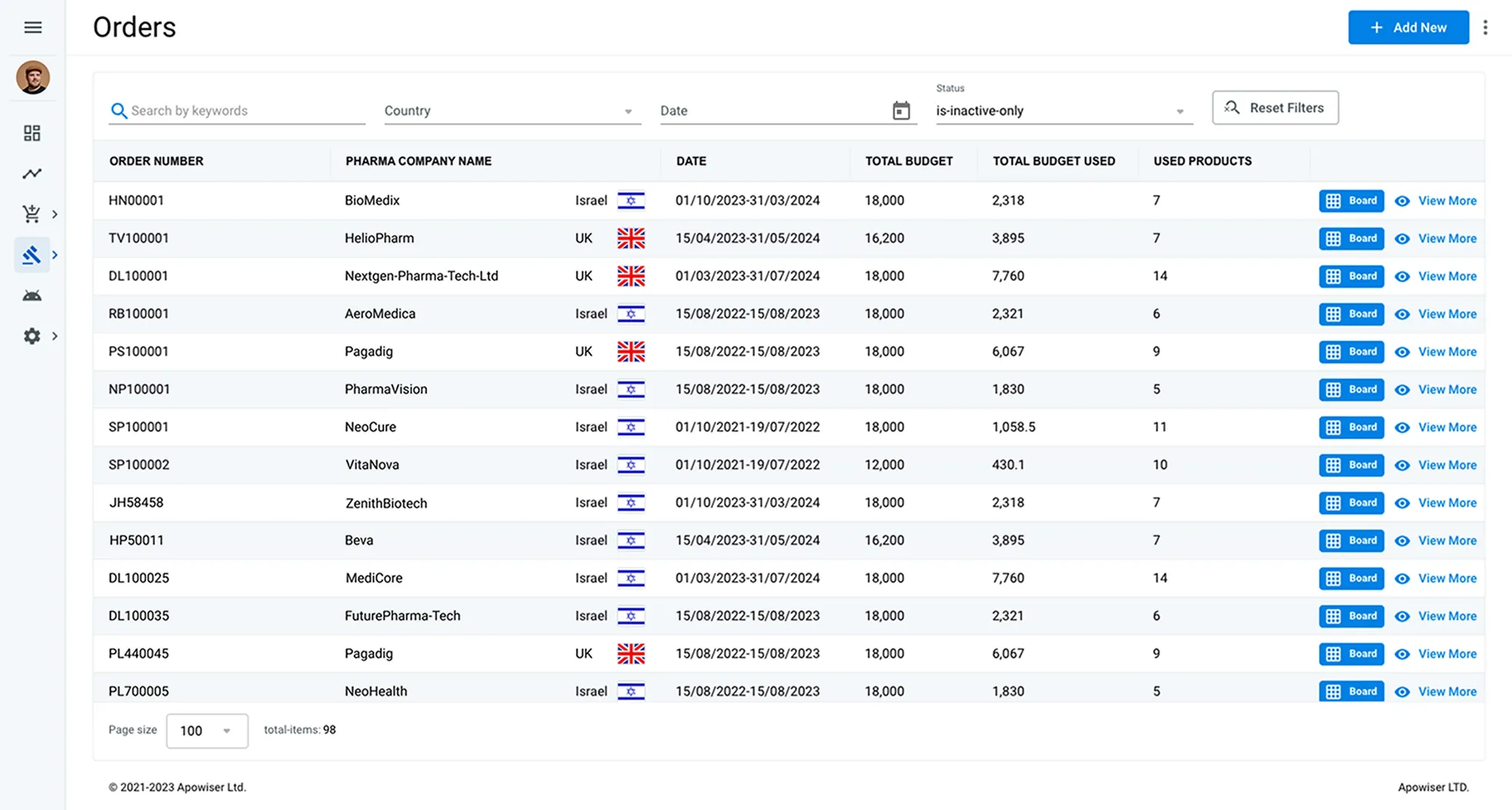Sort by TOTAL BUDGET column header

(909, 161)
